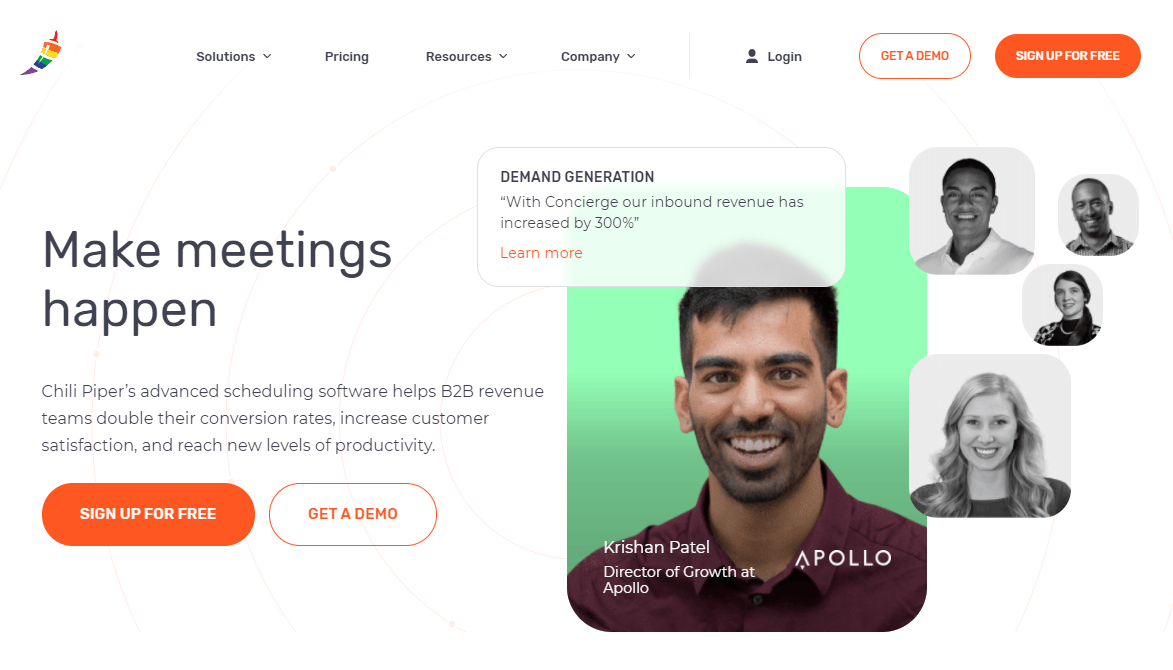The height and width of the screenshot is (670, 1173).
Task: Select the thumbnail of man in checkered shirt
Action: (1098, 215)
